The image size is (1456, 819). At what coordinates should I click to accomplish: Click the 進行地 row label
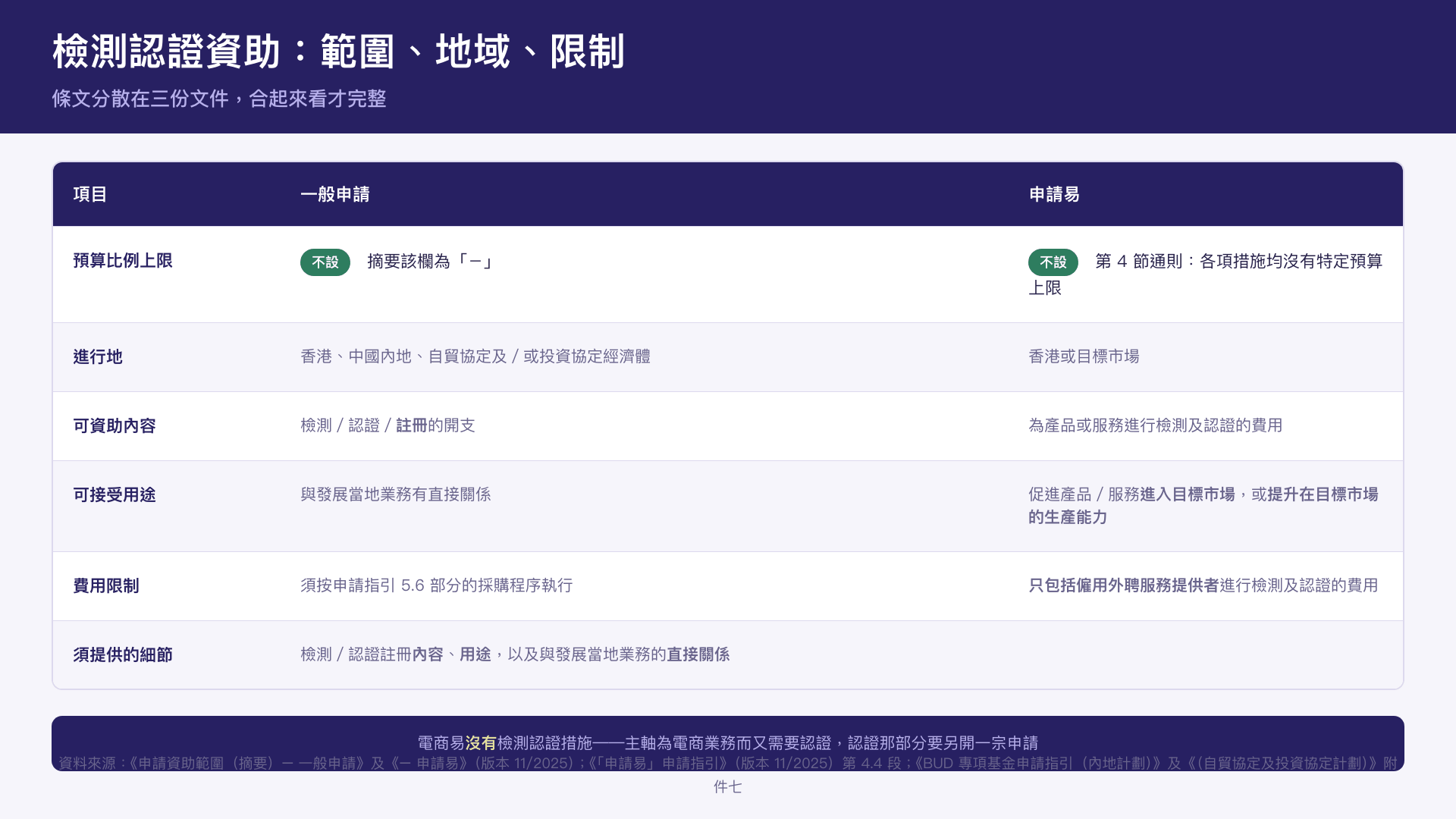tap(98, 357)
